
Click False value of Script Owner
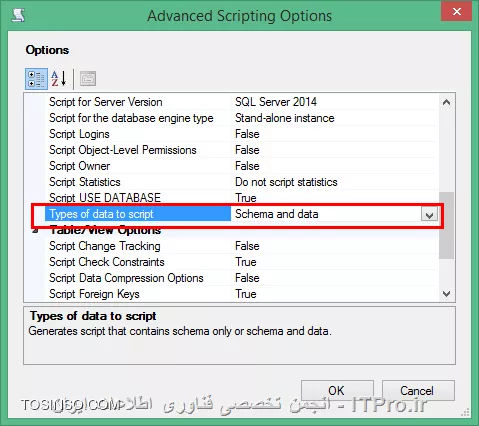pyautogui.click(x=247, y=166)
